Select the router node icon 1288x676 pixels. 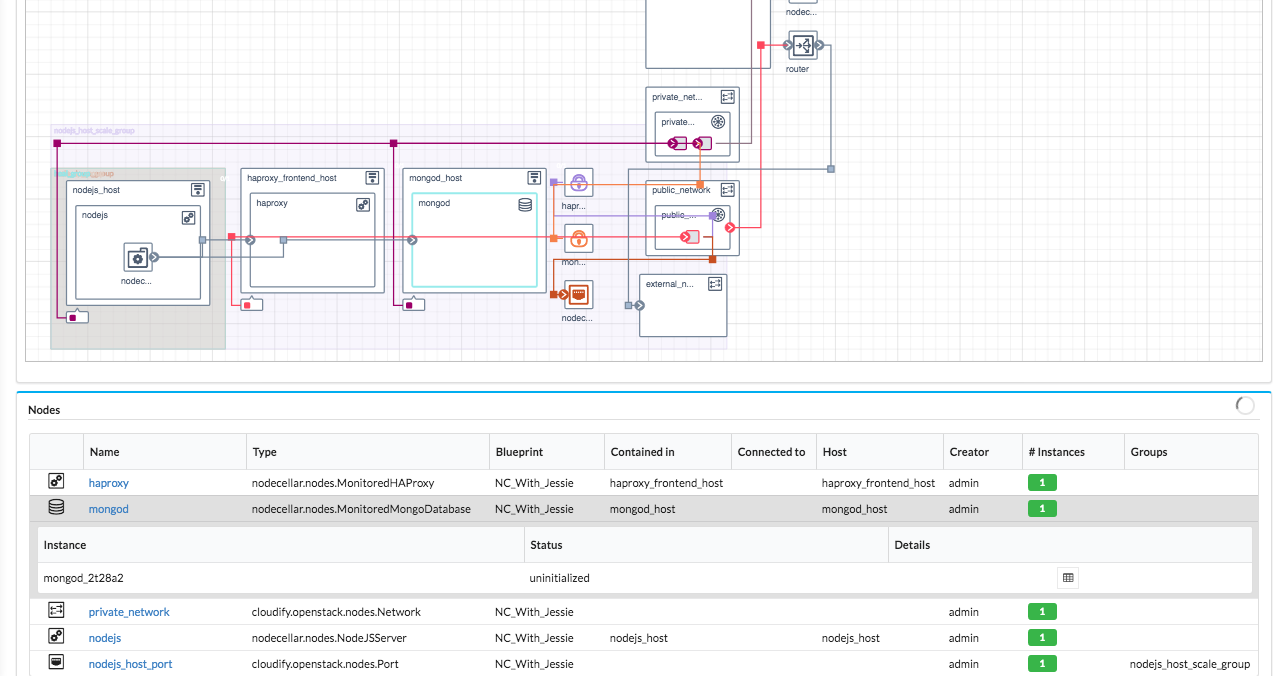pos(803,46)
